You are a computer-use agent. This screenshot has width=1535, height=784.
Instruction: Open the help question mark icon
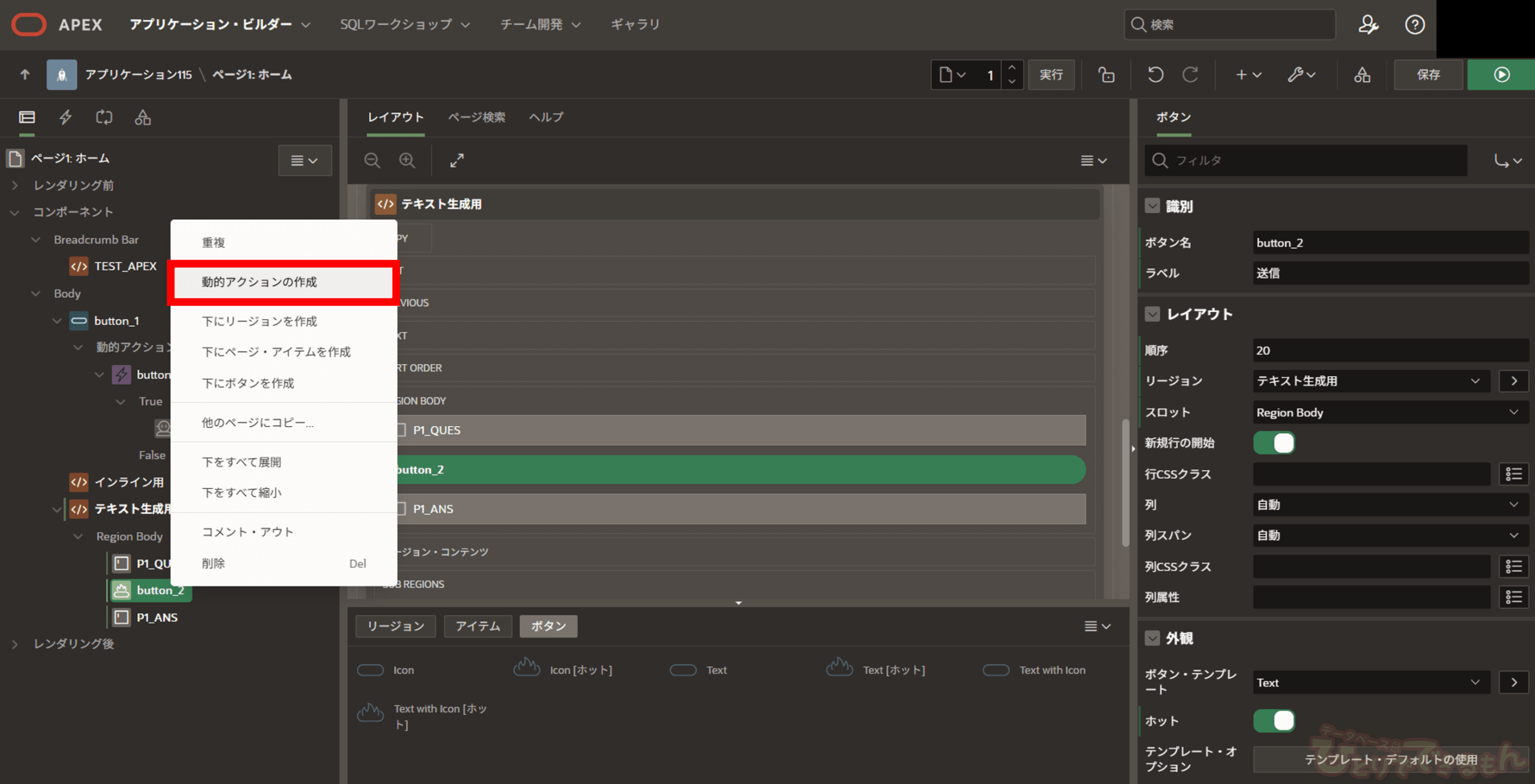coord(1414,25)
